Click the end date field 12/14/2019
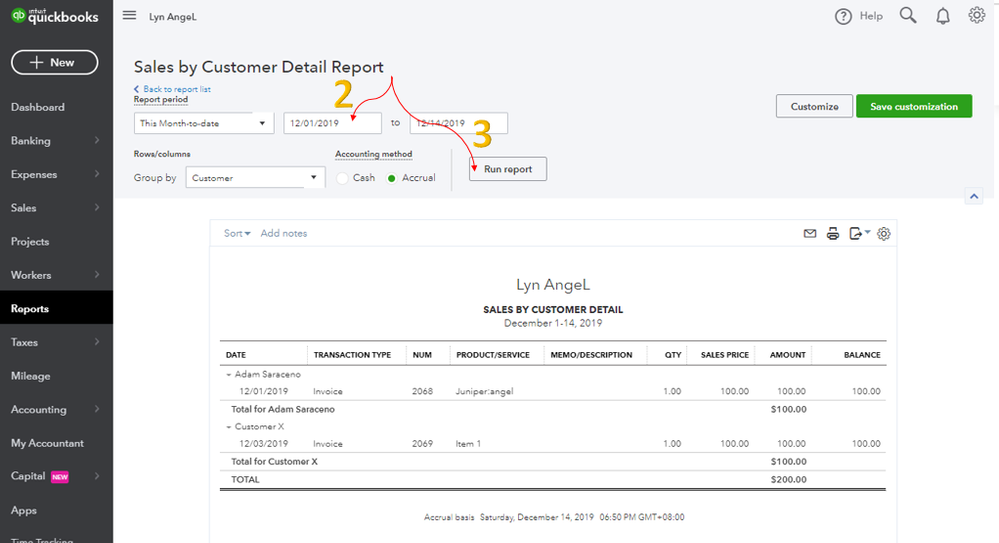 pos(459,123)
